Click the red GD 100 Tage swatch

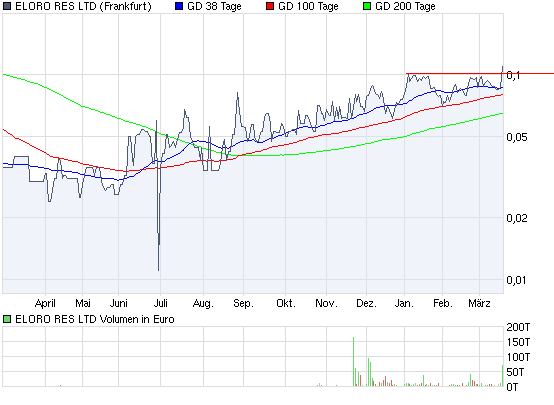click(x=270, y=6)
